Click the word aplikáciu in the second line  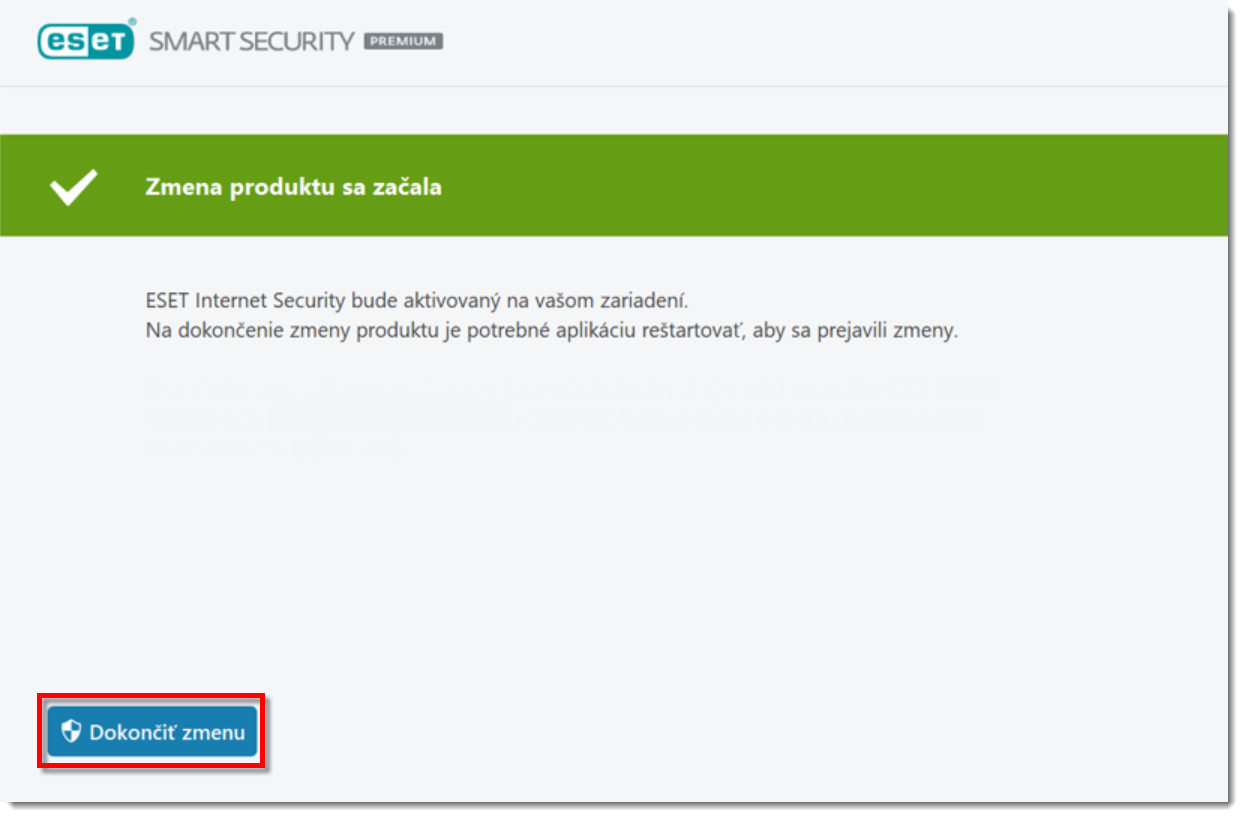(618, 331)
